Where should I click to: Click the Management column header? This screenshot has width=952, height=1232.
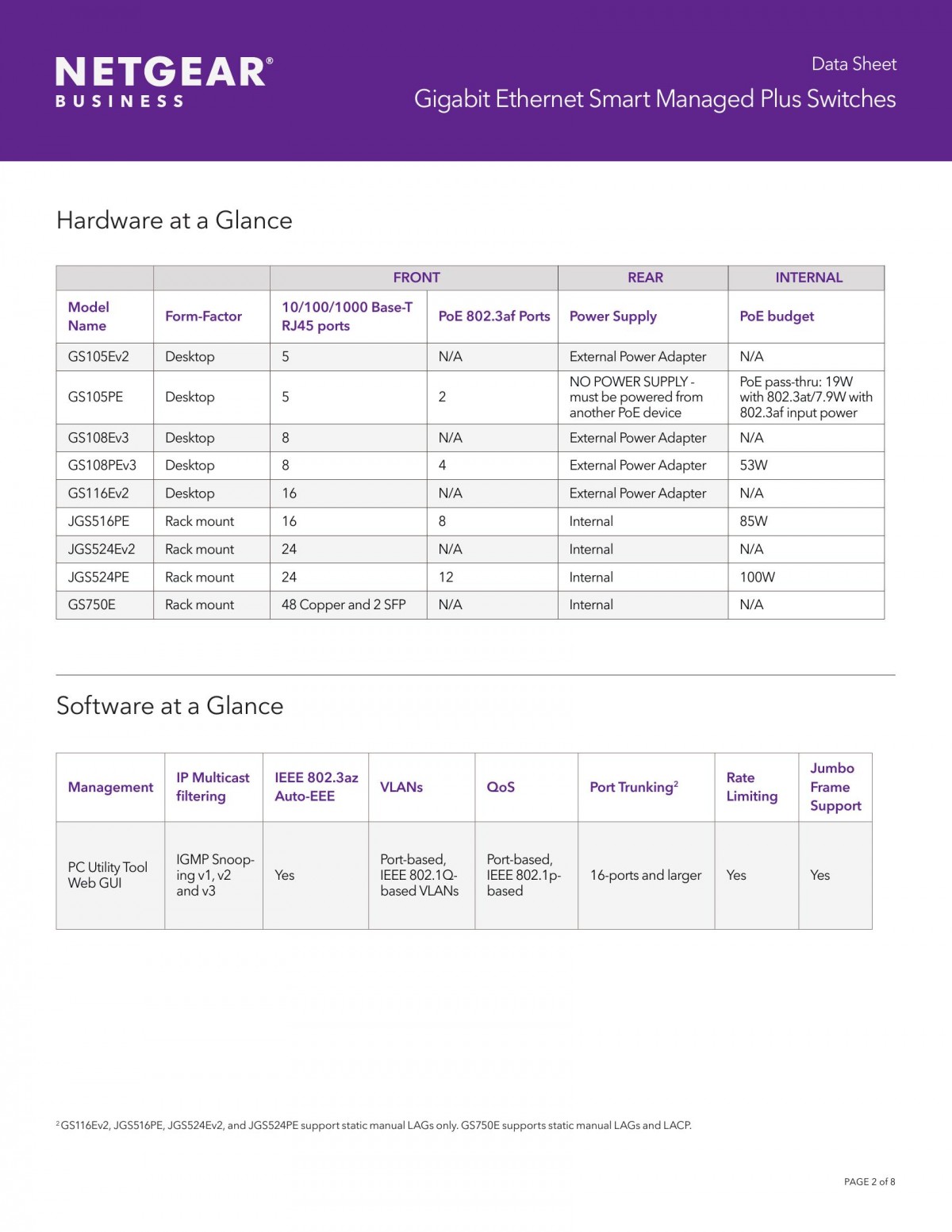click(110, 787)
